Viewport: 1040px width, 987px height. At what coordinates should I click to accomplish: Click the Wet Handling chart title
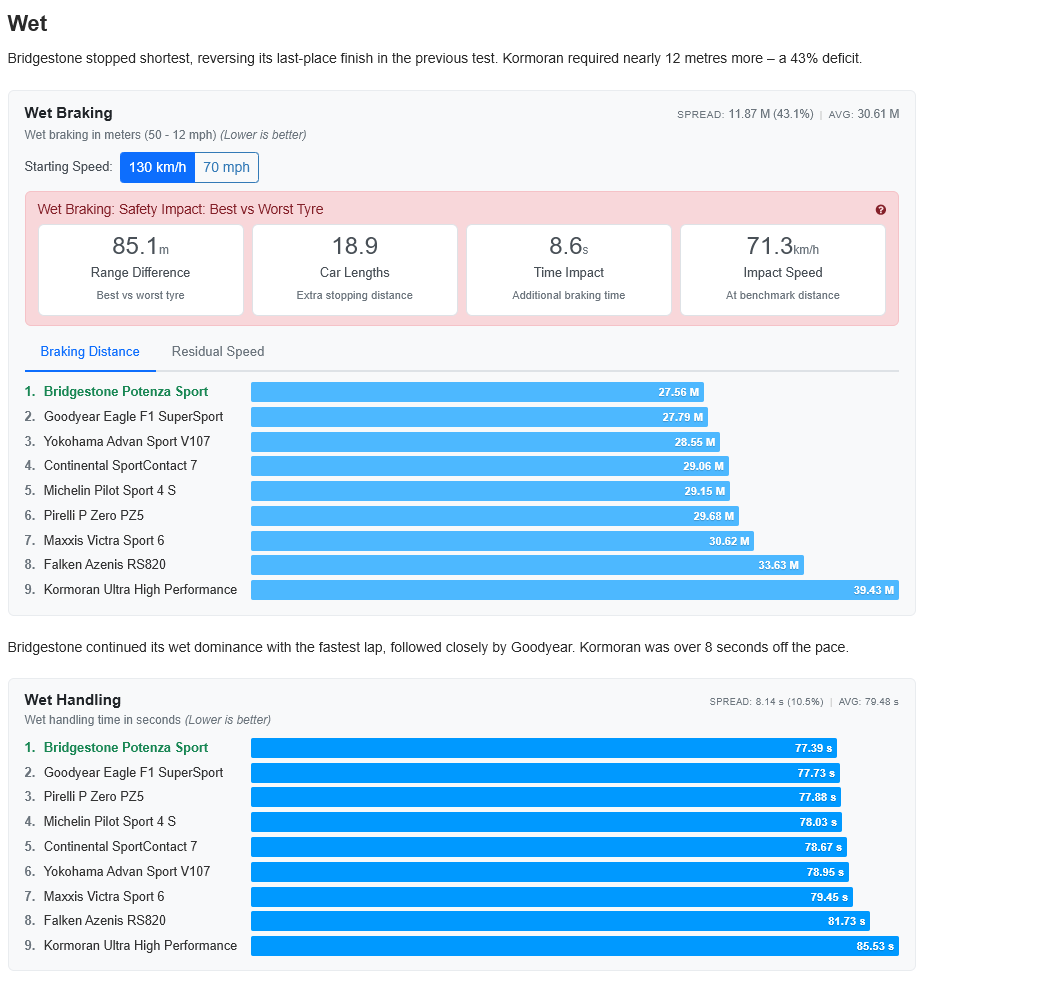click(73, 700)
